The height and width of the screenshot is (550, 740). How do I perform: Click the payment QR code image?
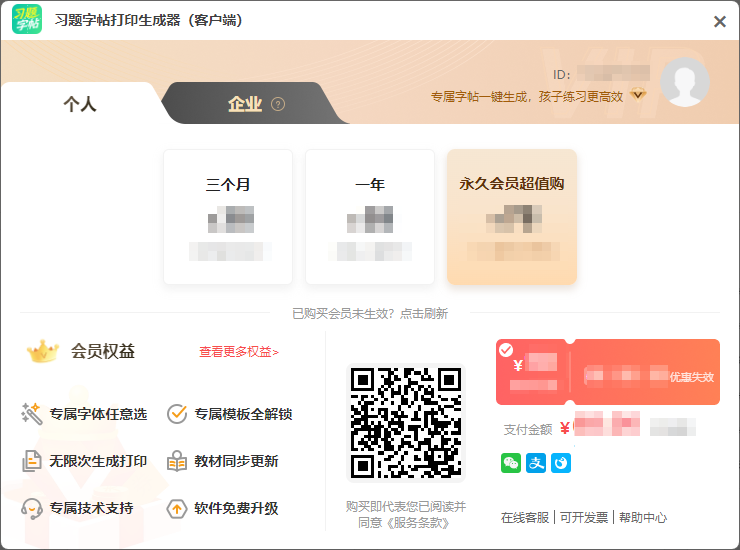(406, 423)
